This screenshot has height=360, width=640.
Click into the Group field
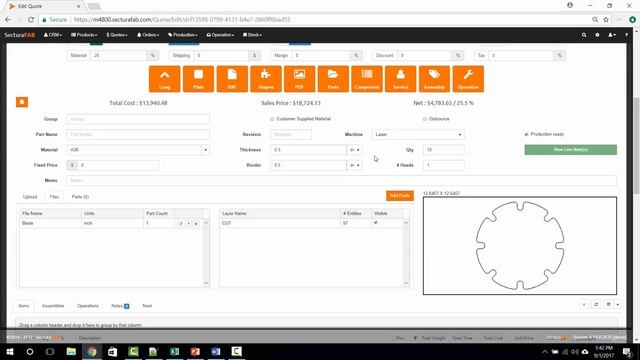138,119
